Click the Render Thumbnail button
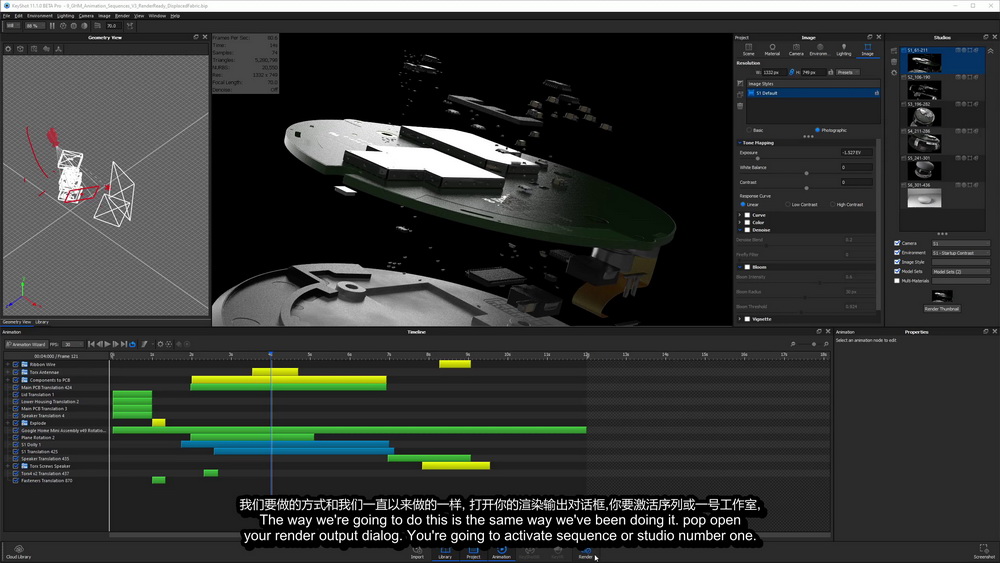 (942, 309)
